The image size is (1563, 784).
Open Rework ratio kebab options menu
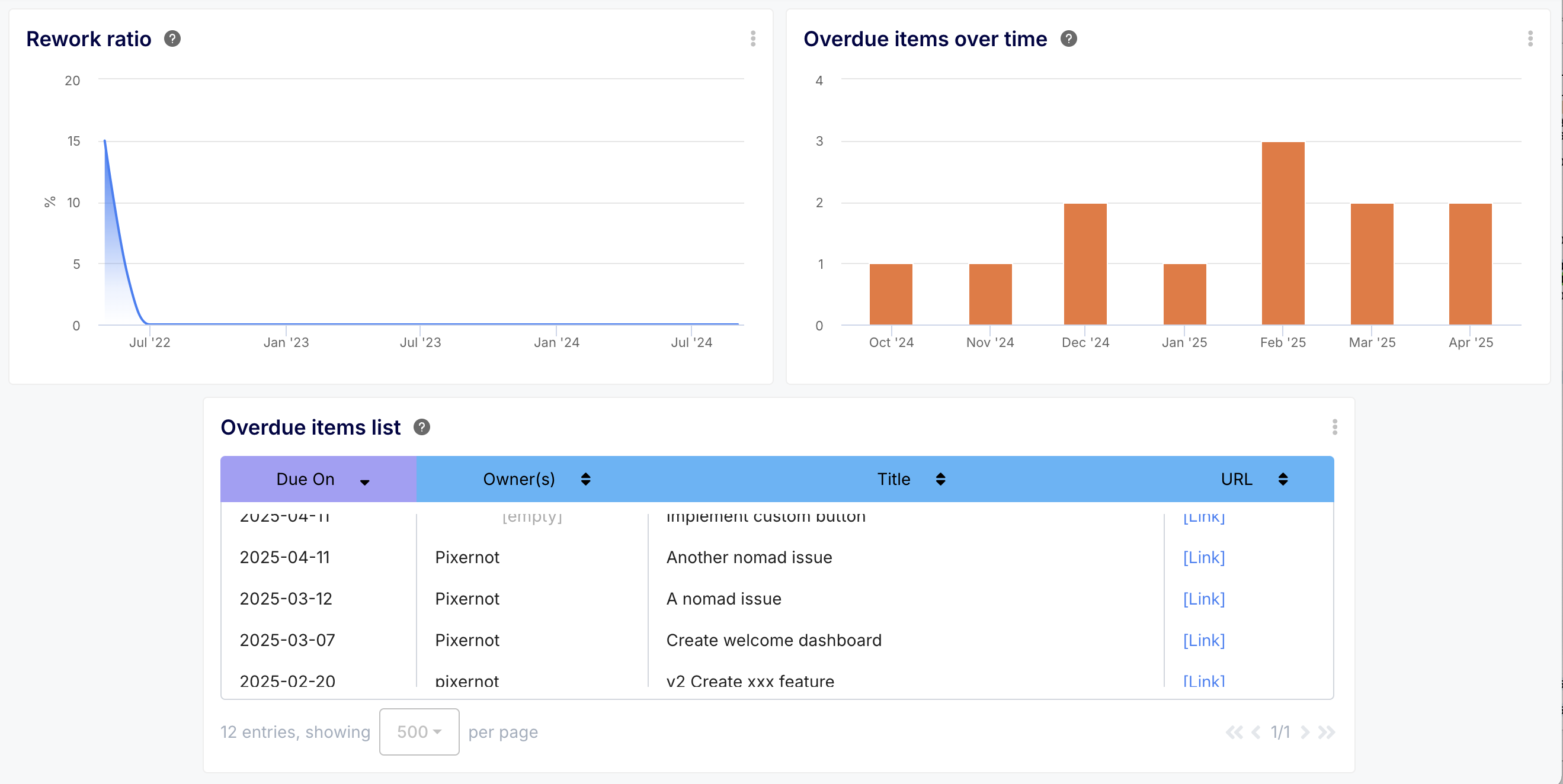(x=753, y=39)
